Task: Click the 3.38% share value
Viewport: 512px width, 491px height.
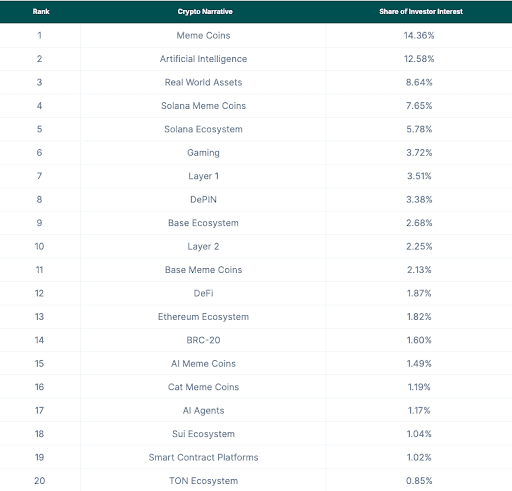Action: tap(419, 199)
